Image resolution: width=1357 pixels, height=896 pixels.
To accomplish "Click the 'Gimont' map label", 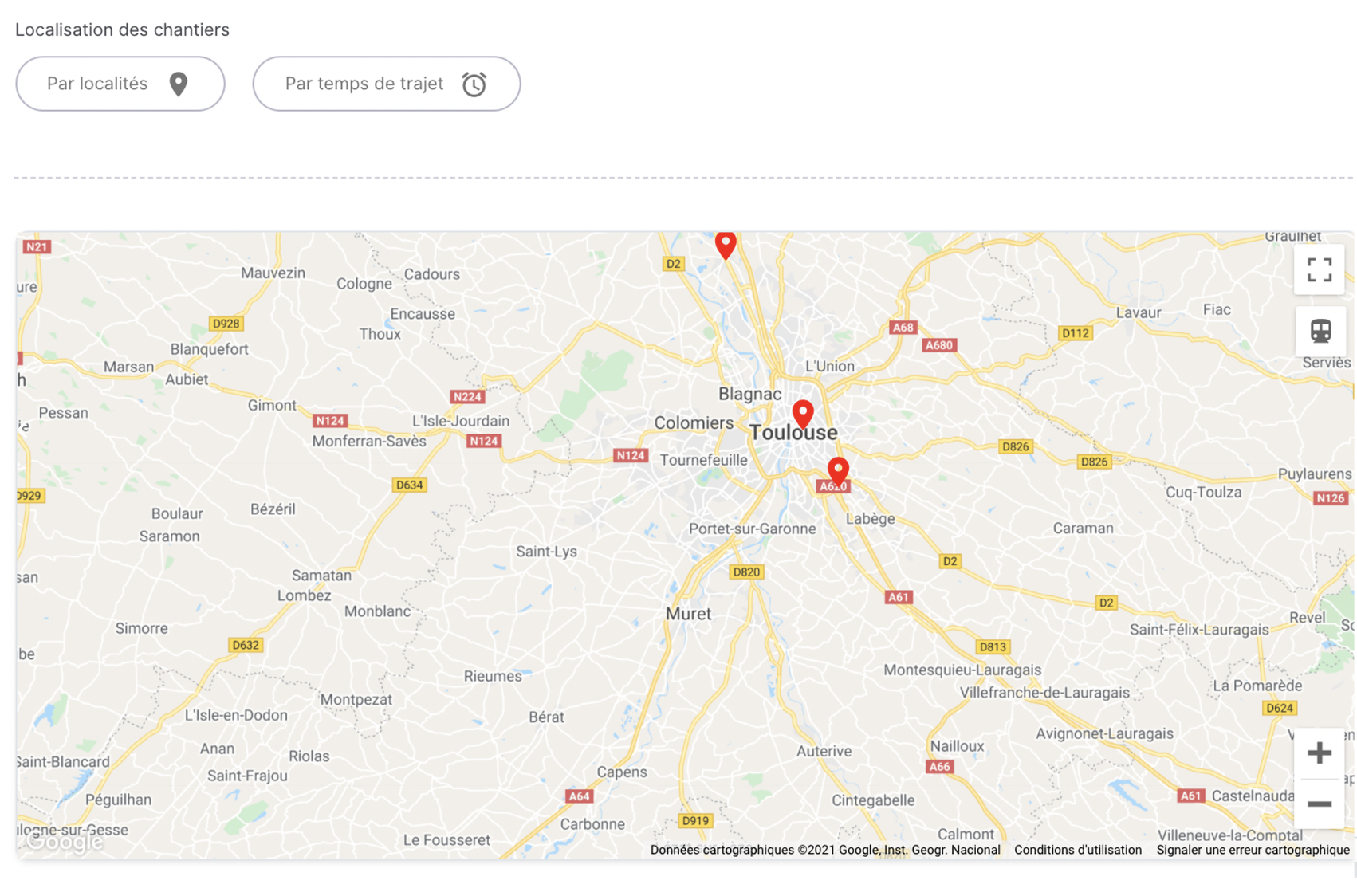I will 272,405.
